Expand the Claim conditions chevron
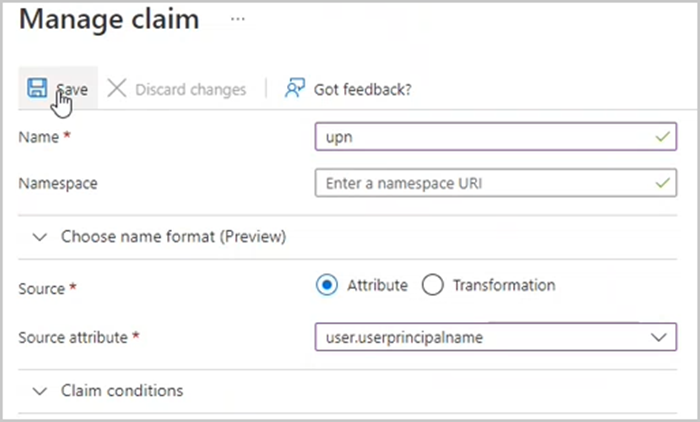The height and width of the screenshot is (422, 700). pyautogui.click(x=40, y=390)
